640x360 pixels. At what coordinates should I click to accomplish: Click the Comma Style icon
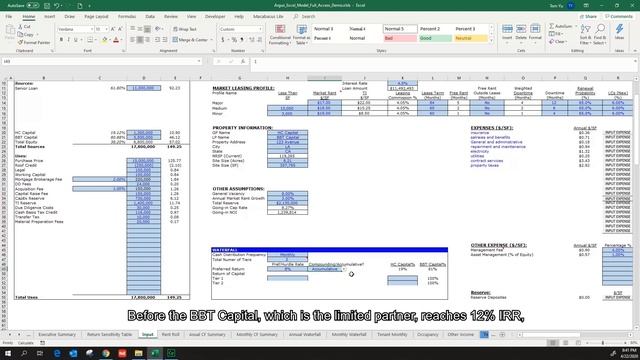242,40
